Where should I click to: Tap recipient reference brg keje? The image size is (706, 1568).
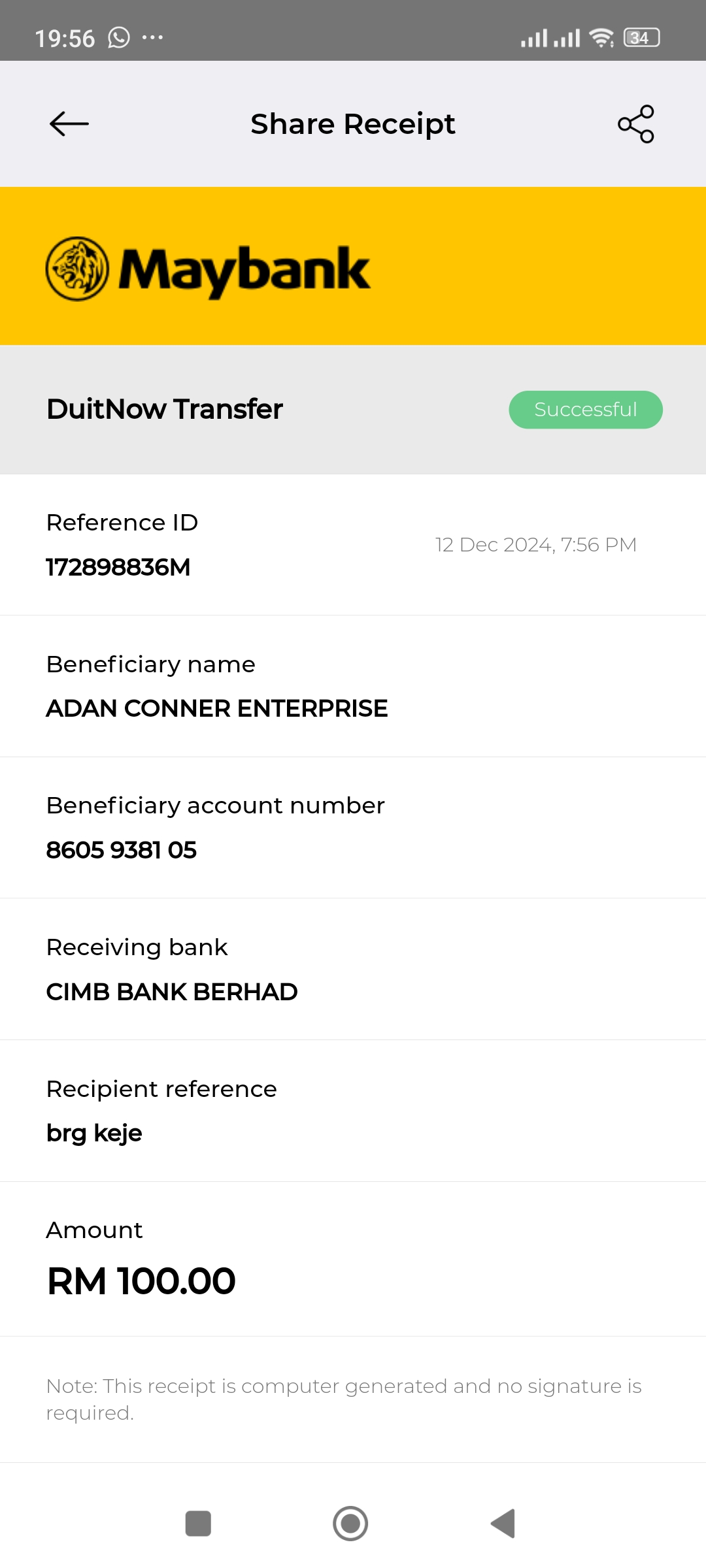tap(94, 1133)
